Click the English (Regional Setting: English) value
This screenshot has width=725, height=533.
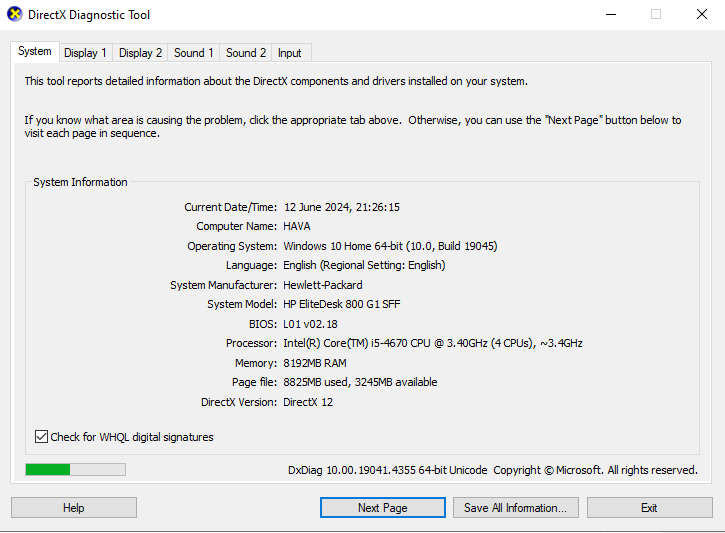[364, 265]
